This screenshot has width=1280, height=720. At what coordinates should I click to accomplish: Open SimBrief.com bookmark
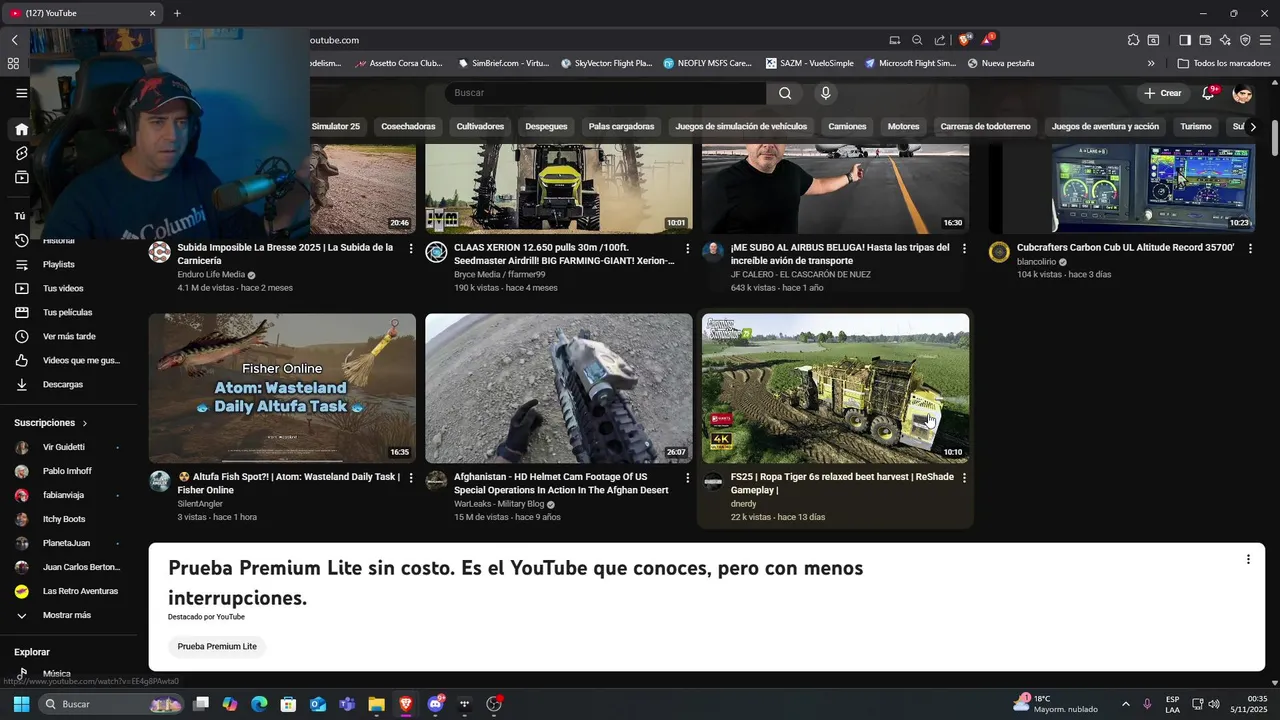[504, 63]
